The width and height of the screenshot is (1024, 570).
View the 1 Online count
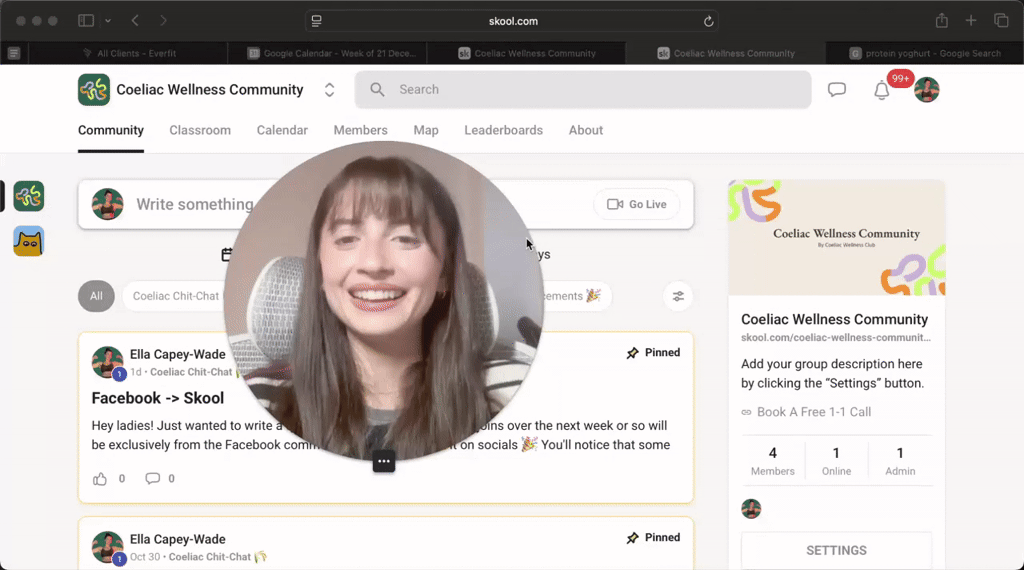[x=836, y=461]
